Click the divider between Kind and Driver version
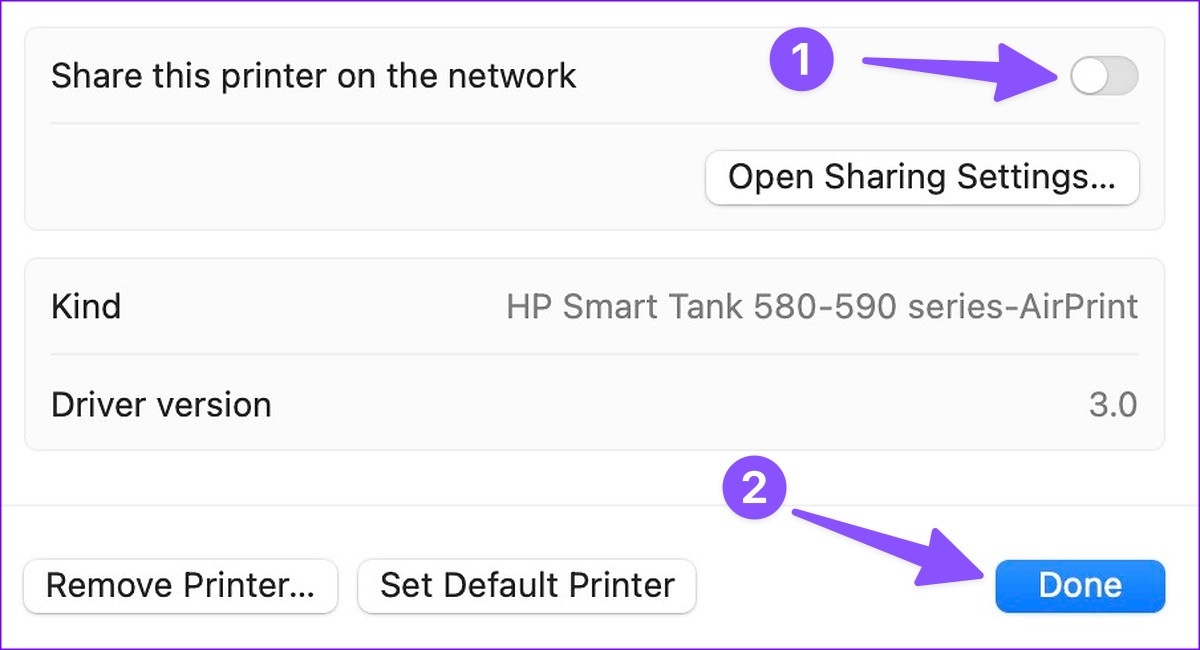The width and height of the screenshot is (1200, 650). tap(594, 354)
